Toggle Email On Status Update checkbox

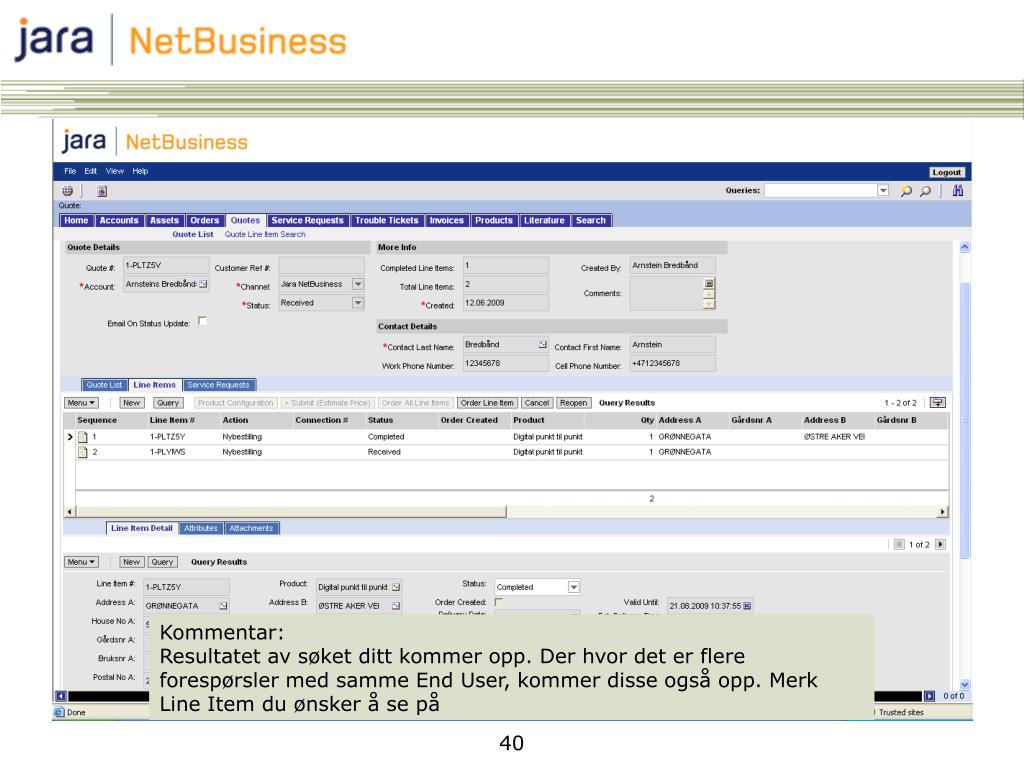coord(202,321)
